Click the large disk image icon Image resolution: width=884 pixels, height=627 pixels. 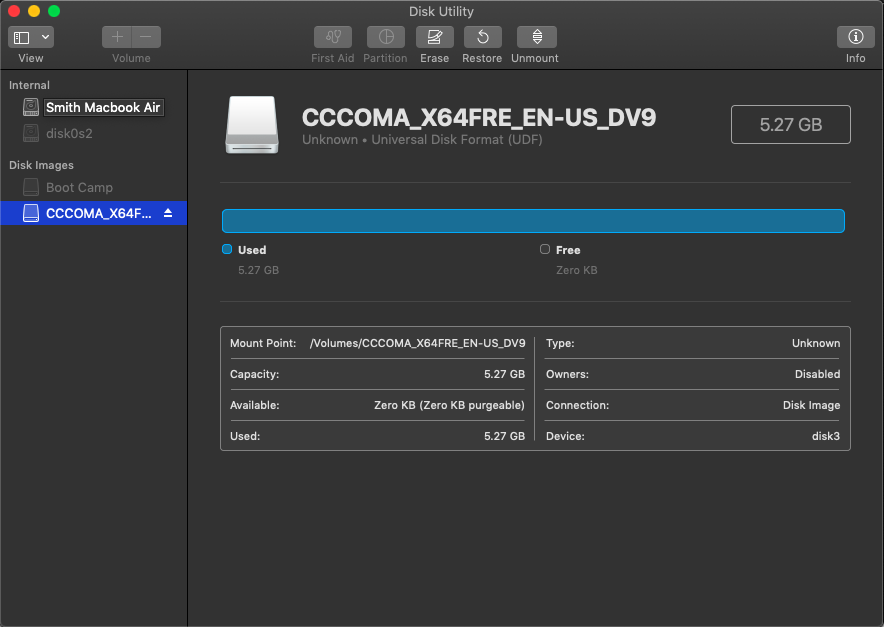pos(252,125)
